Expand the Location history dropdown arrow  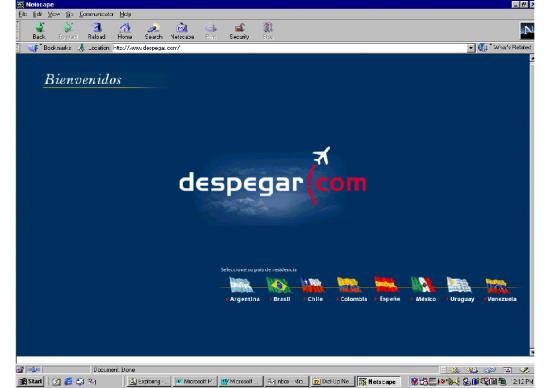[471, 48]
